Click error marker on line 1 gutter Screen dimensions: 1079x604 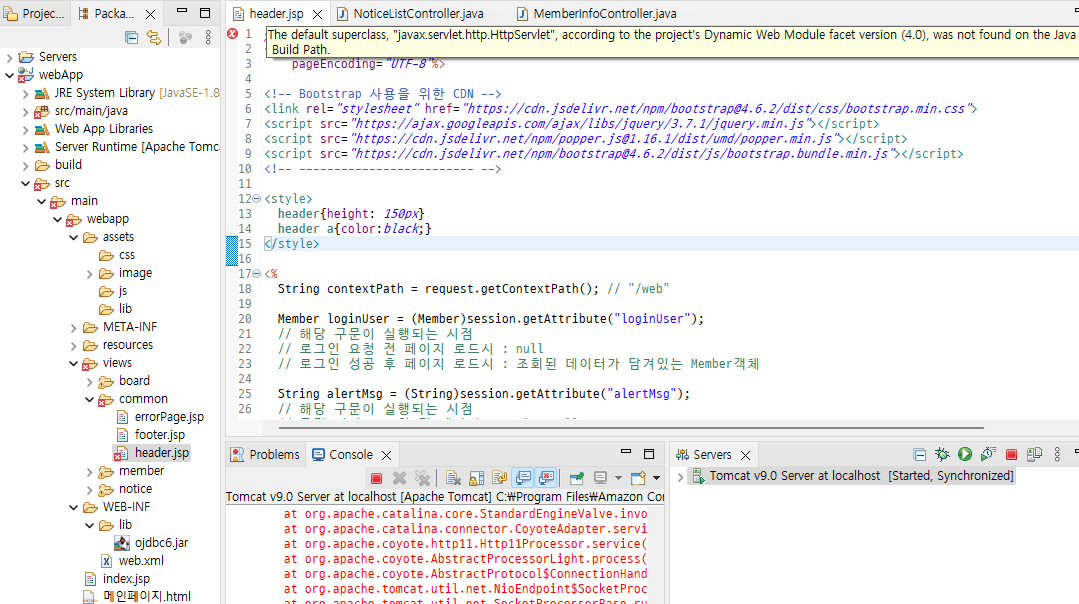pos(233,34)
